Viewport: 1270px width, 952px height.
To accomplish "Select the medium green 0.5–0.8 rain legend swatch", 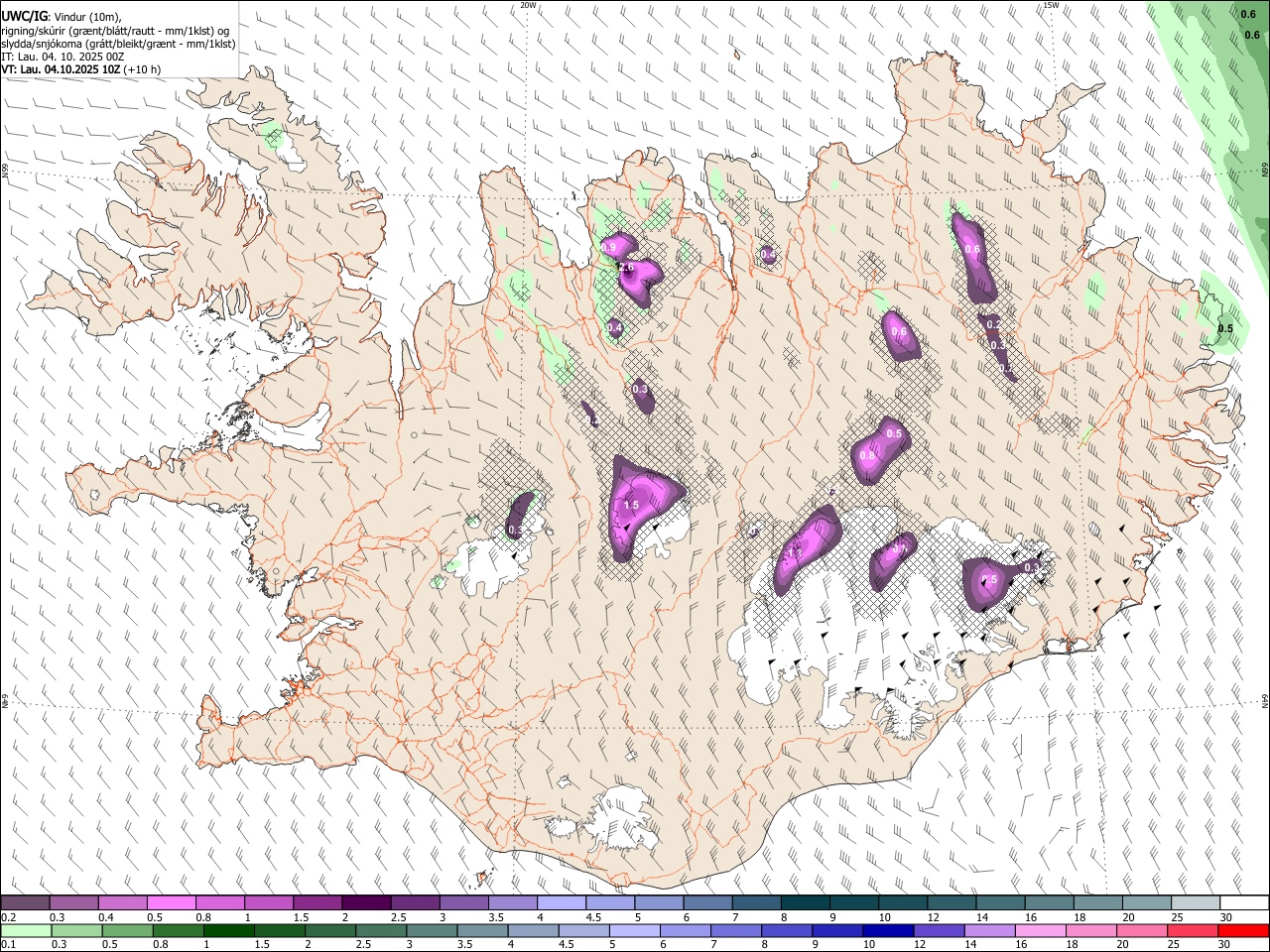I will [127, 931].
